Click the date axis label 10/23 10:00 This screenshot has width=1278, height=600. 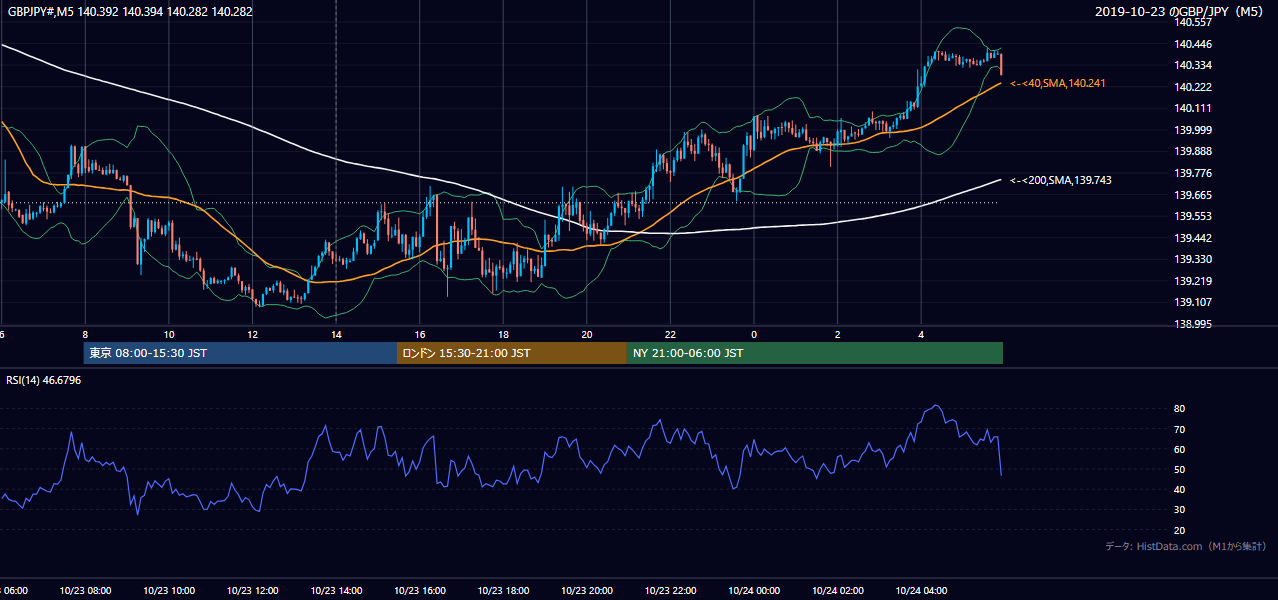point(169,590)
